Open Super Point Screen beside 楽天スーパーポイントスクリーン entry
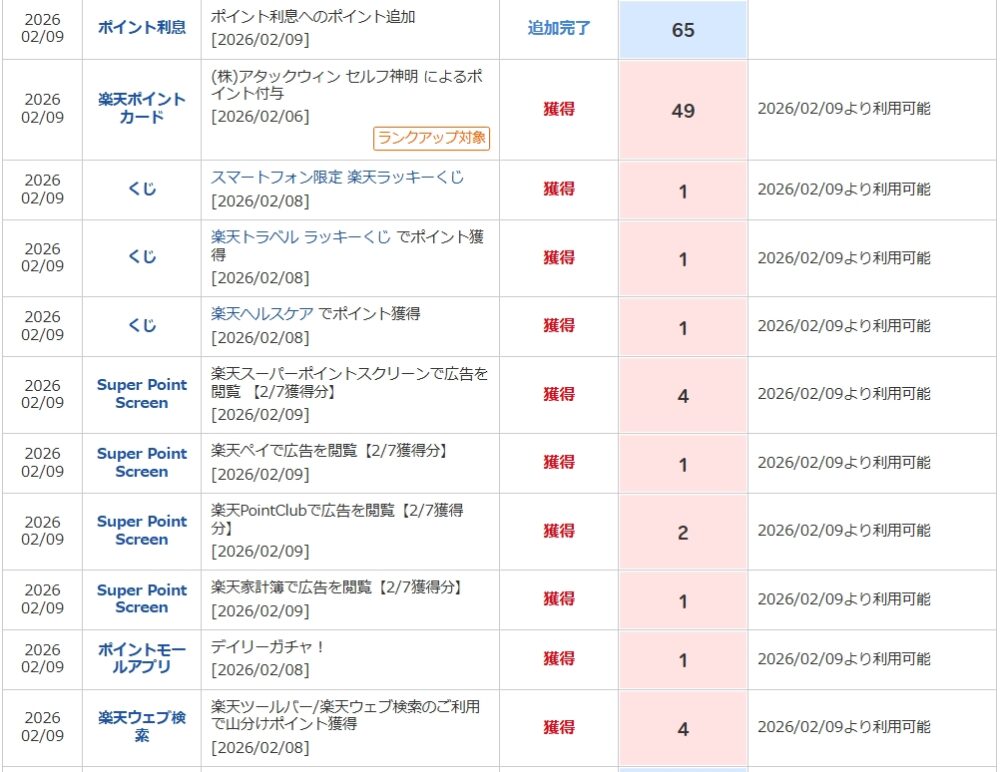The image size is (1000, 772). 142,394
